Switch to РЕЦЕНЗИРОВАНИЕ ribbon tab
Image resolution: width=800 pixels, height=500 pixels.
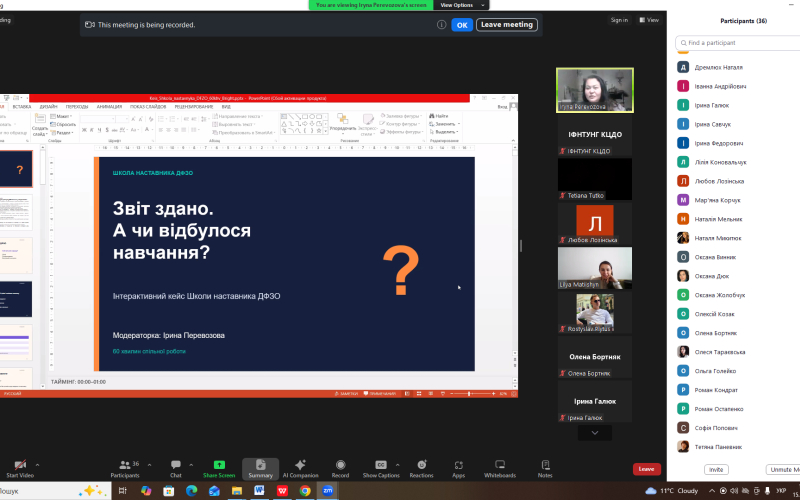(x=194, y=107)
